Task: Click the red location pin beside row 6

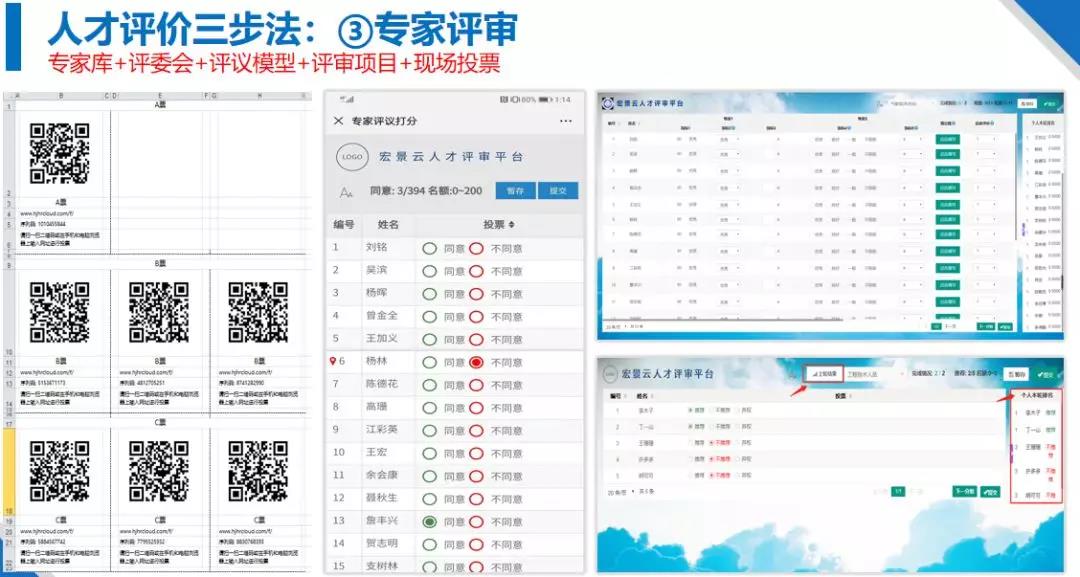Action: point(333,361)
